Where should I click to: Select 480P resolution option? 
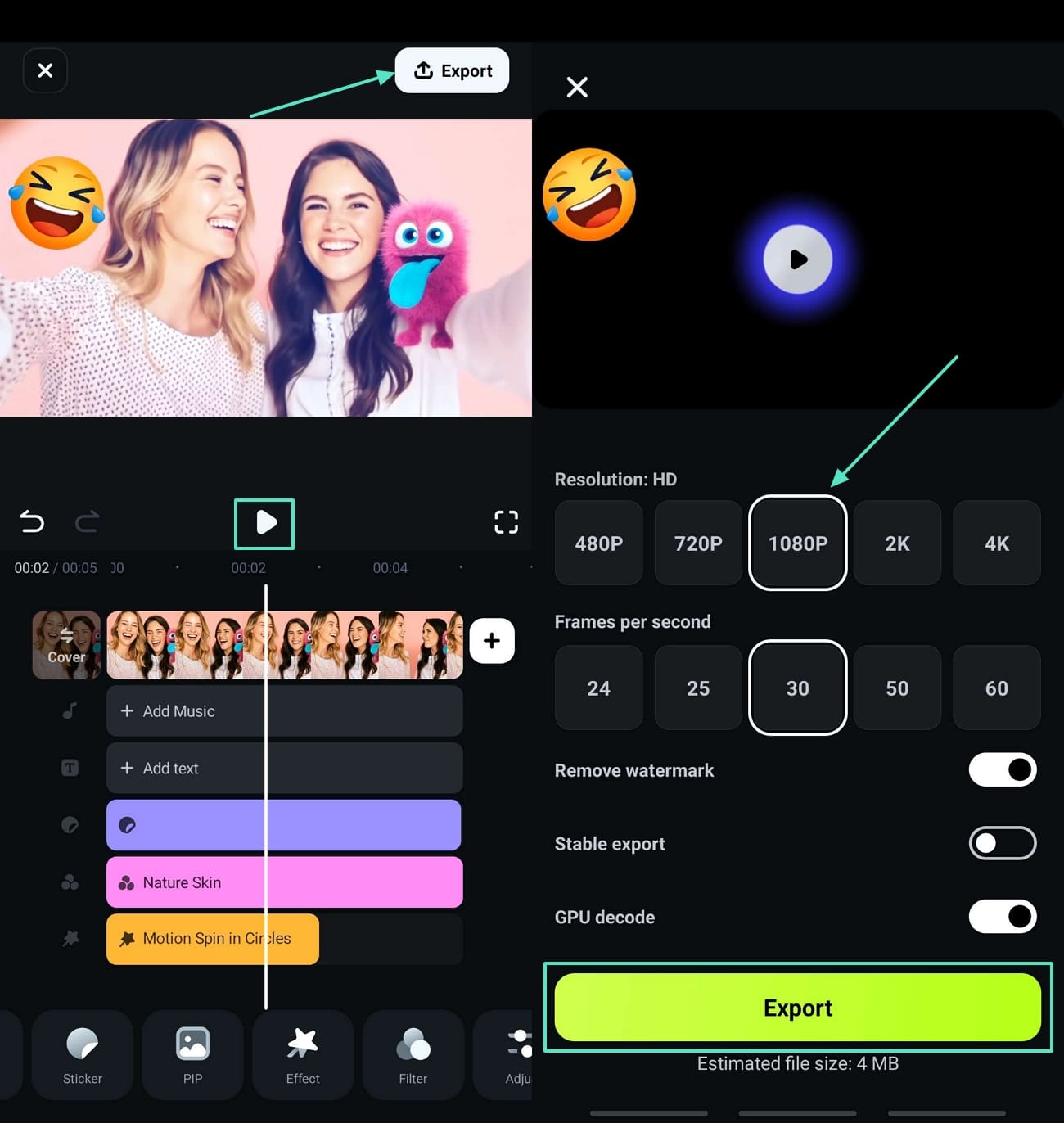(x=598, y=543)
